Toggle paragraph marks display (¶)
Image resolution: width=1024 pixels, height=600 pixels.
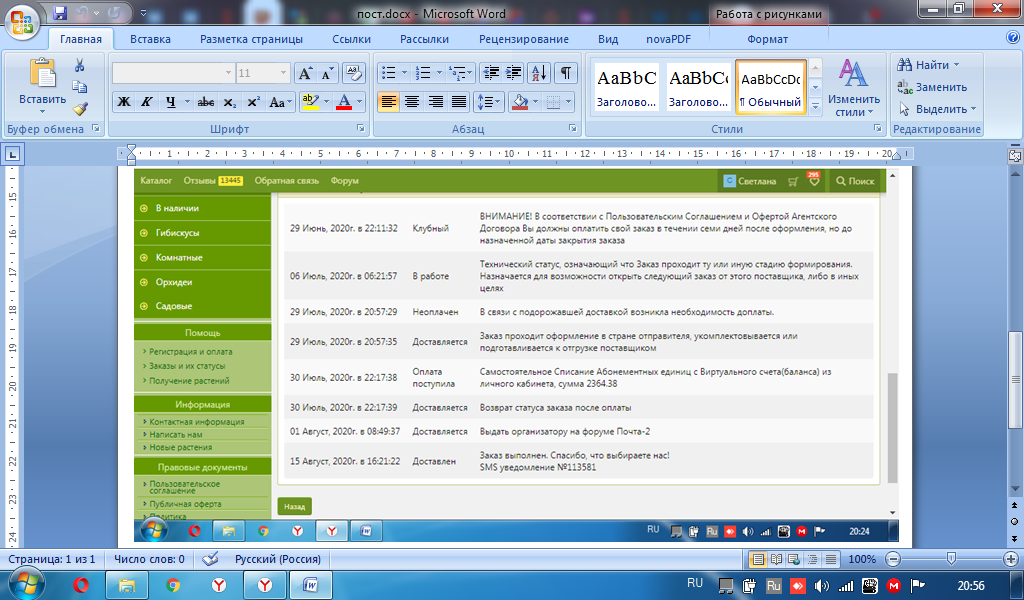pos(566,73)
